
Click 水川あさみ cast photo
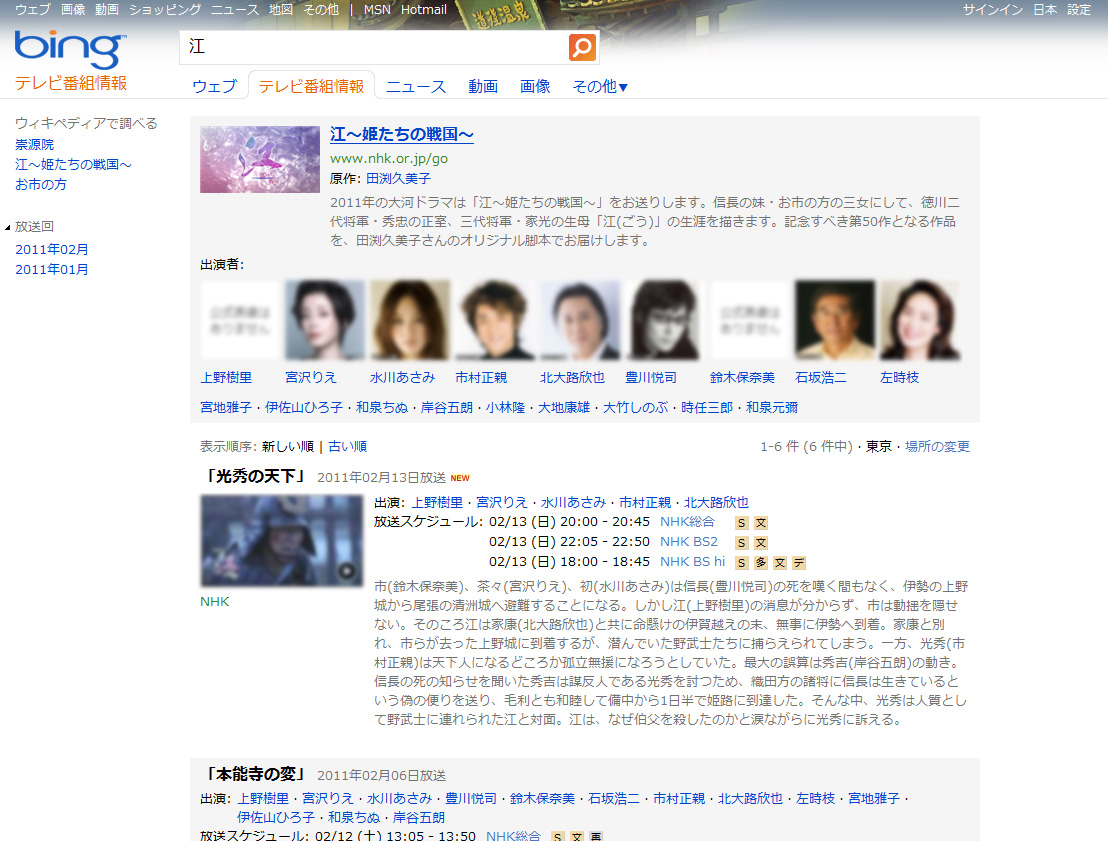(410, 320)
